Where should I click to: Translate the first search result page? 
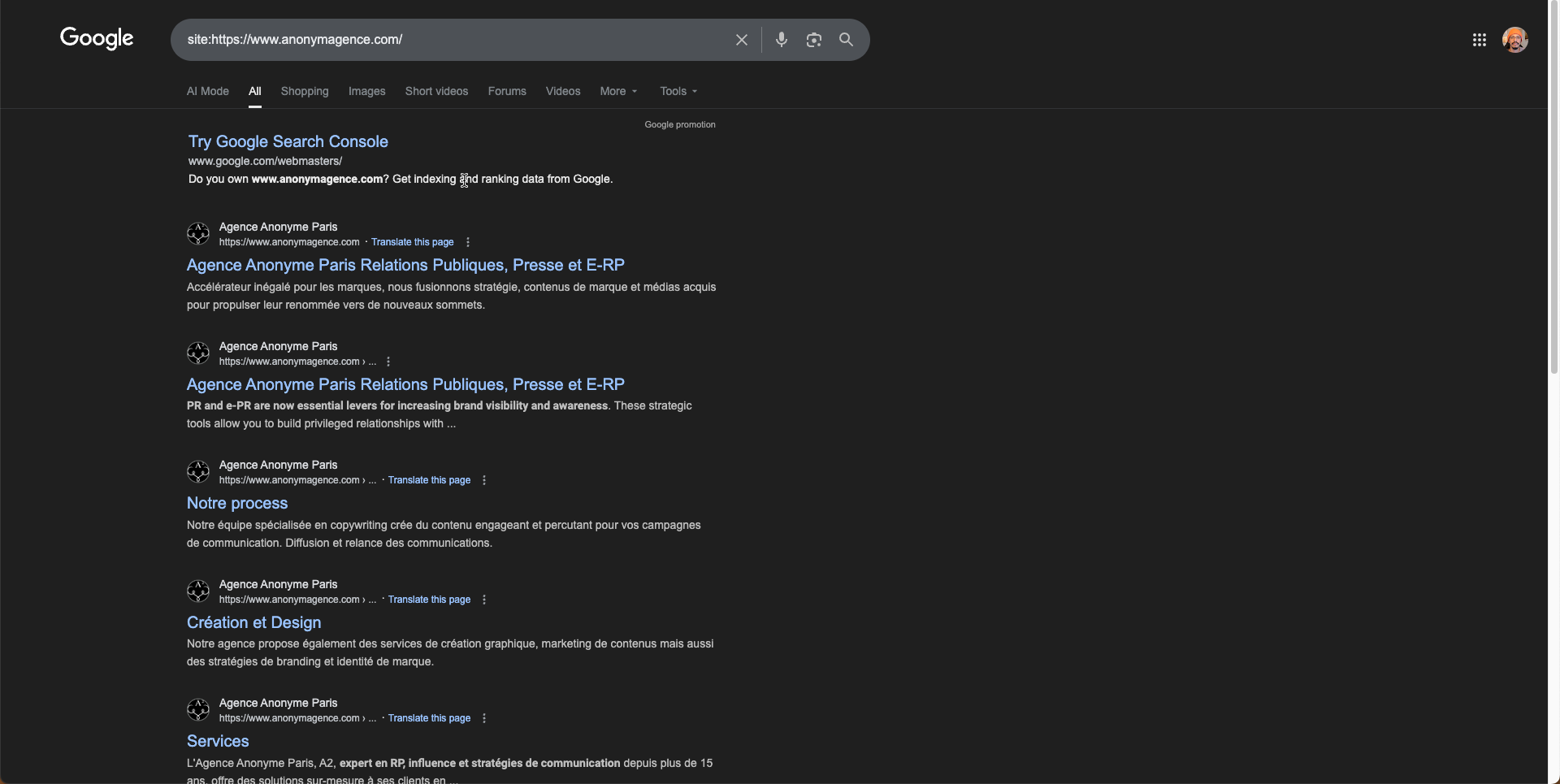click(x=413, y=242)
